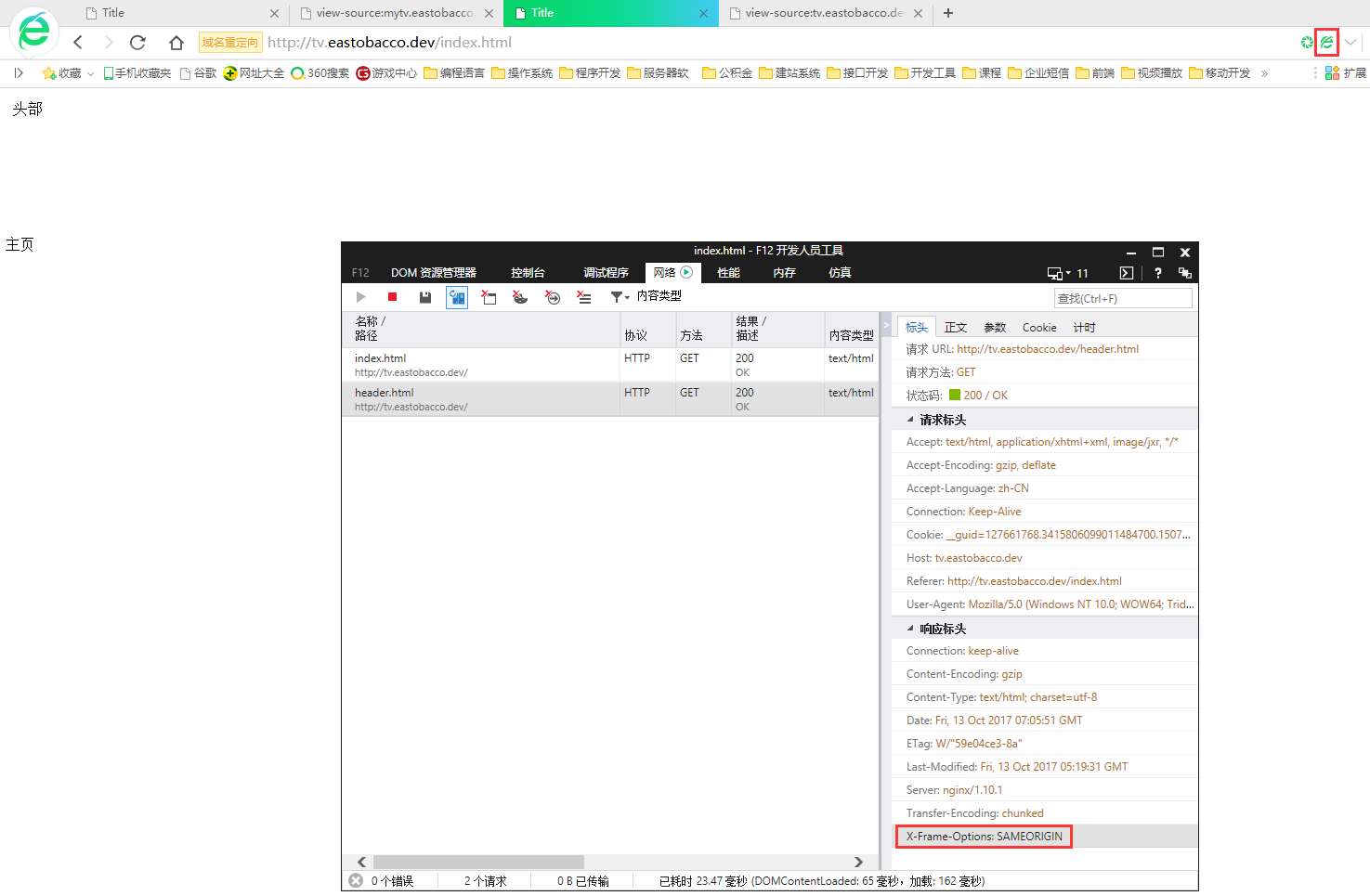This screenshot has width=1370, height=896.
Task: Go to the browser home page
Action: [176, 43]
